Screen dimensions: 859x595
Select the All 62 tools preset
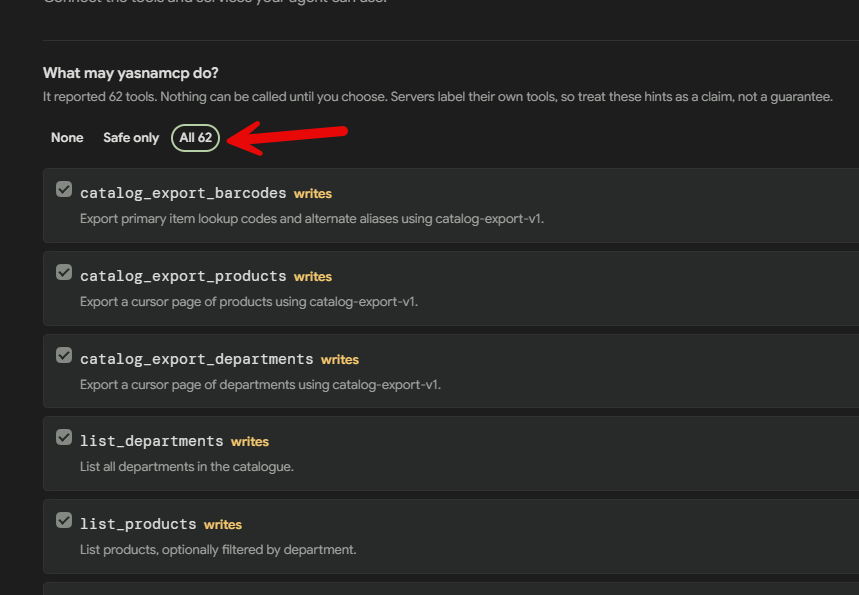coord(196,138)
